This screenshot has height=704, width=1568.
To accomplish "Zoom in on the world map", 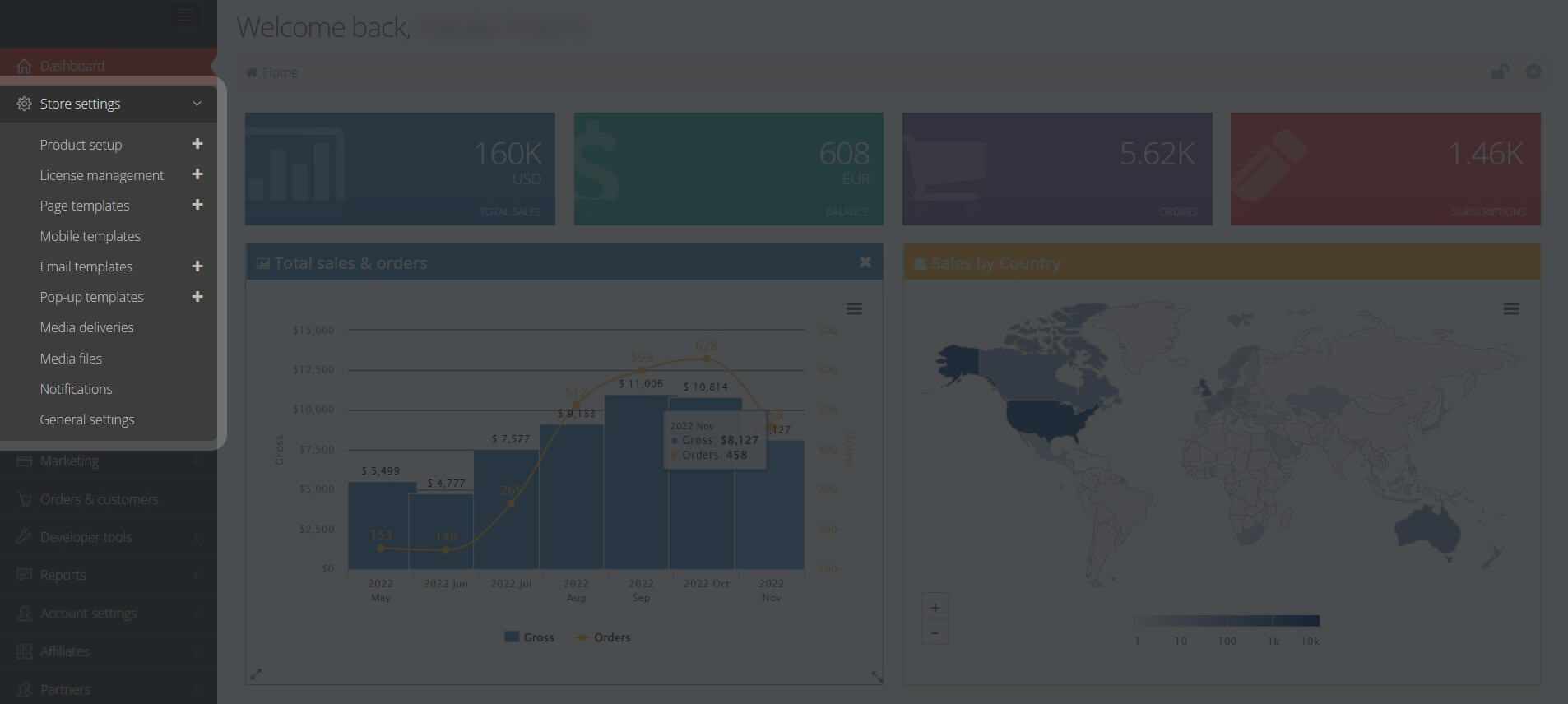I will coord(935,608).
